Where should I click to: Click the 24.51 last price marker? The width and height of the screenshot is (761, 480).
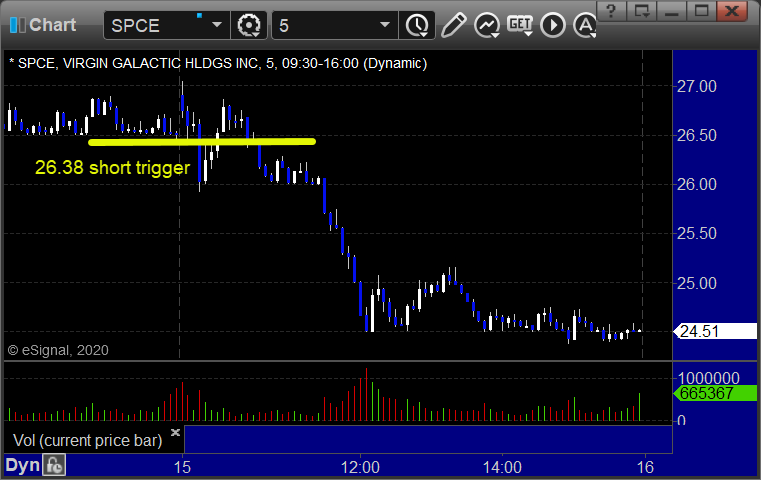point(715,331)
